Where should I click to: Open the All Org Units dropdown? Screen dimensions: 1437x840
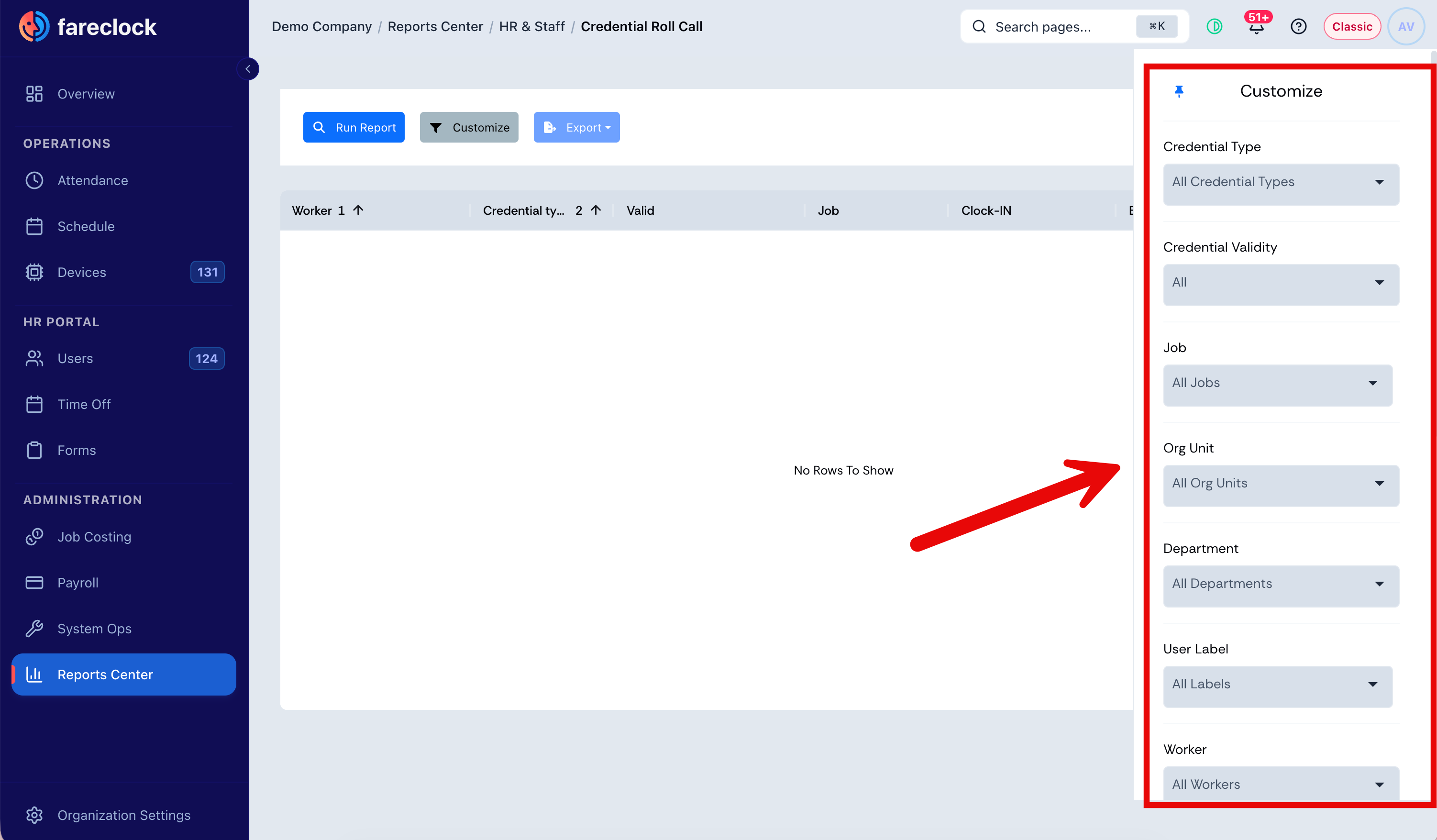point(1281,484)
